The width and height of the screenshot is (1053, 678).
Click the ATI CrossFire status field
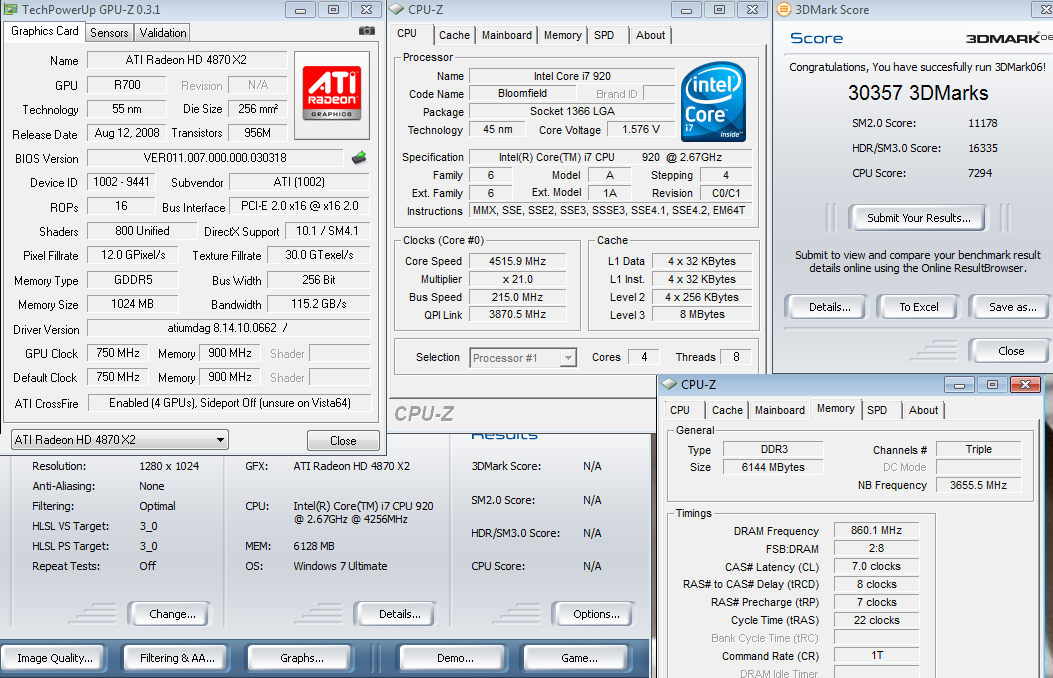point(230,403)
